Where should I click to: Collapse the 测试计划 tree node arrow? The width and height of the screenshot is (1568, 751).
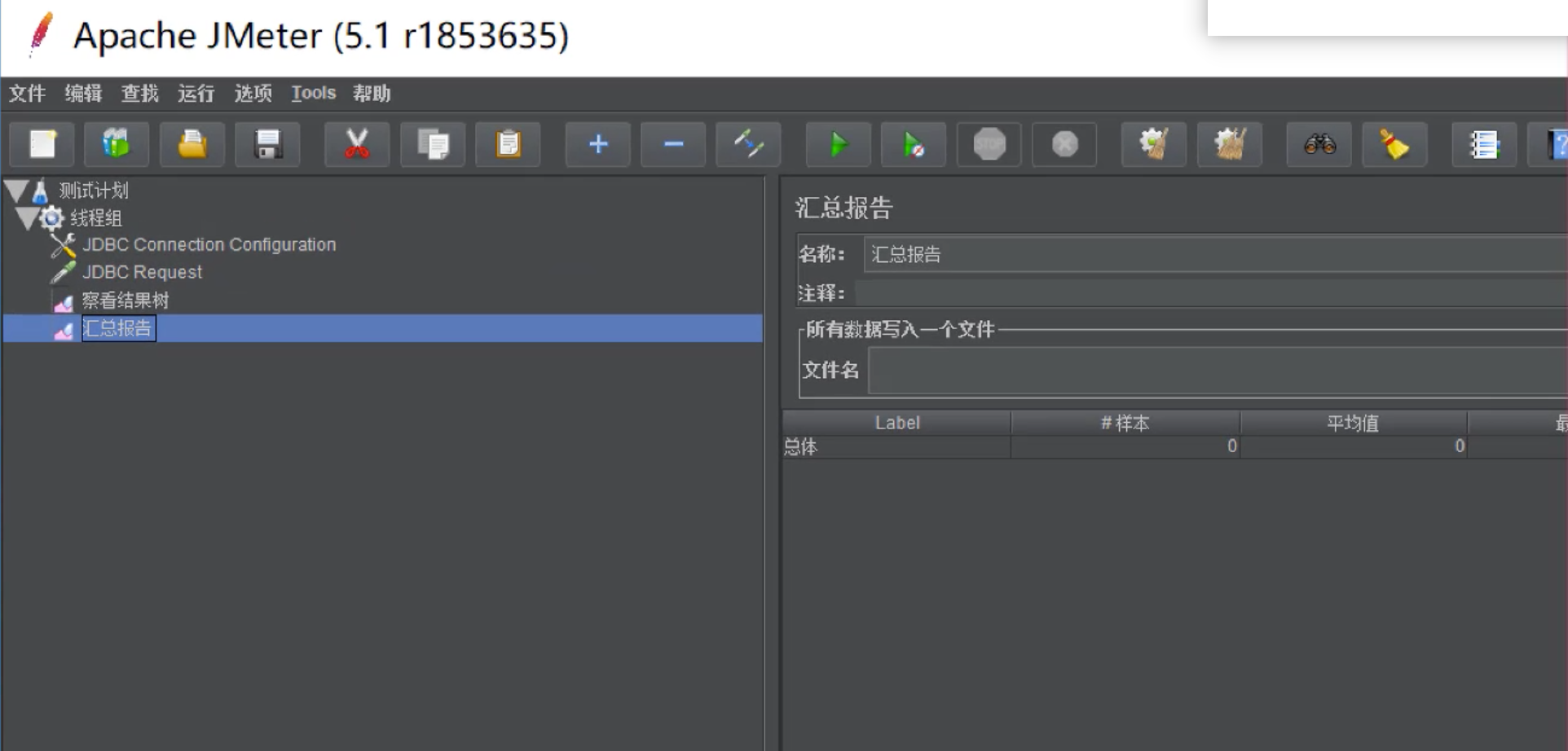point(16,191)
